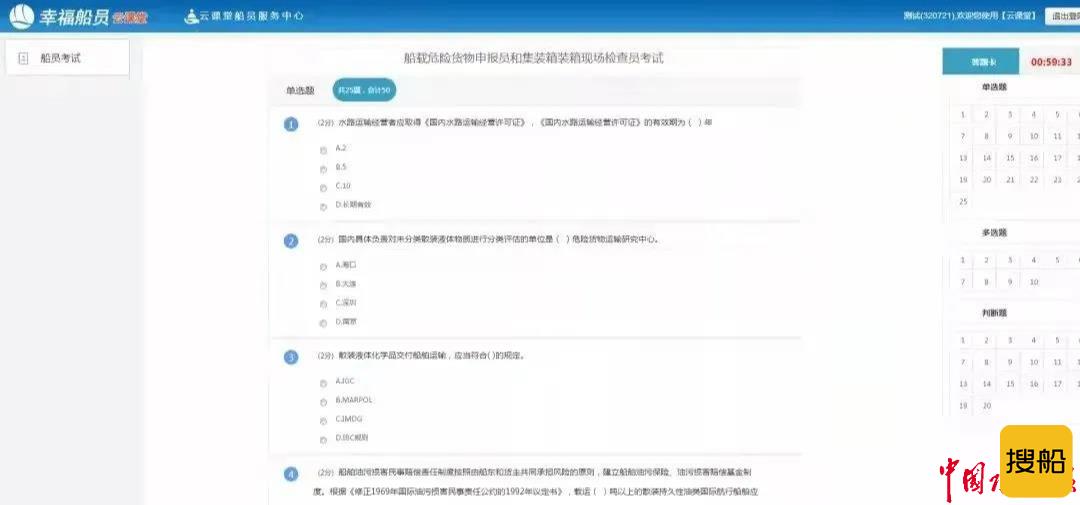Pick option D.IBC规则 for question 3
This screenshot has height=505, width=1080.
coord(324,440)
